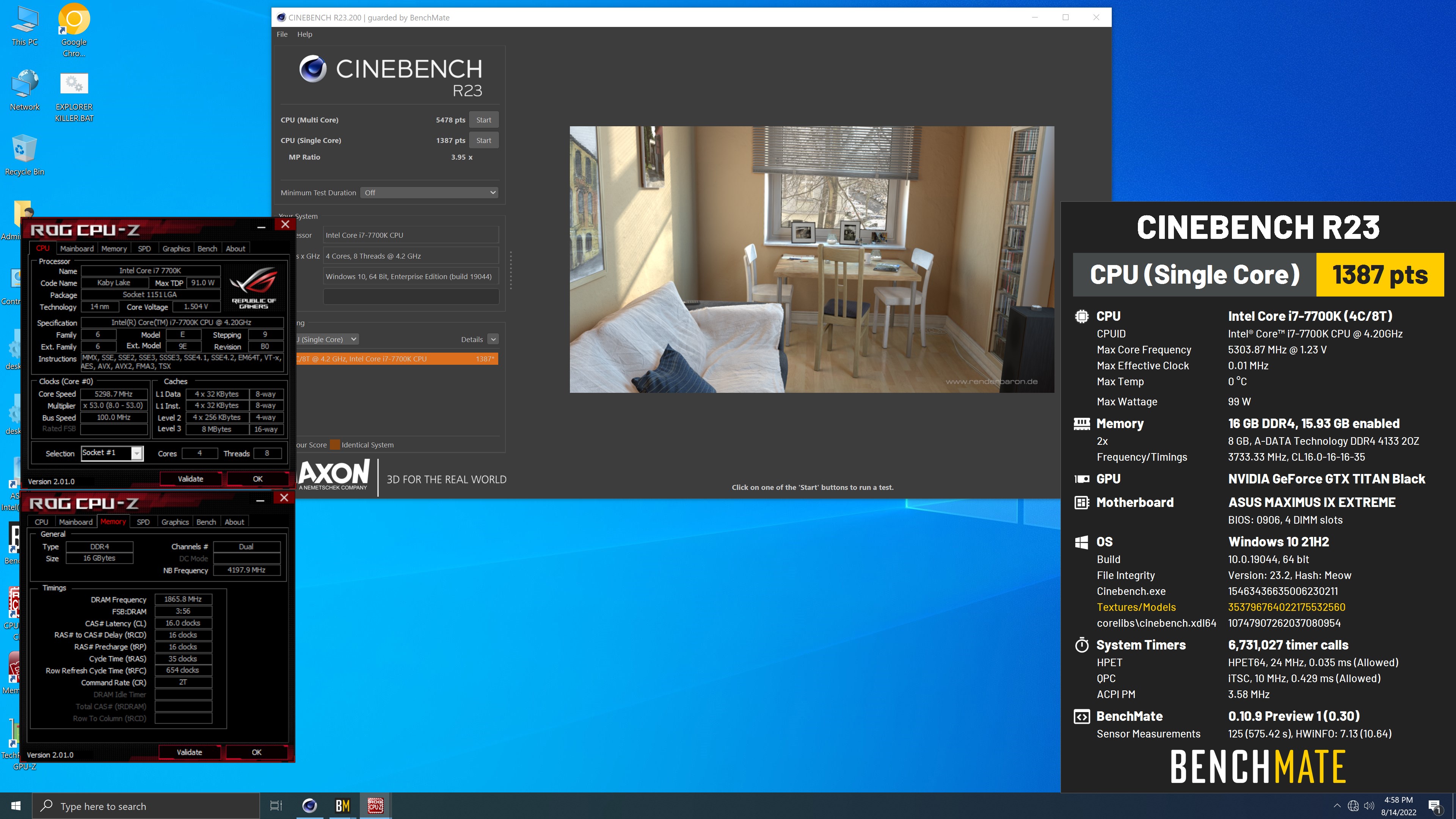Click the Cinebench rendered room image
The width and height of the screenshot is (1456, 819).
pos(812,259)
